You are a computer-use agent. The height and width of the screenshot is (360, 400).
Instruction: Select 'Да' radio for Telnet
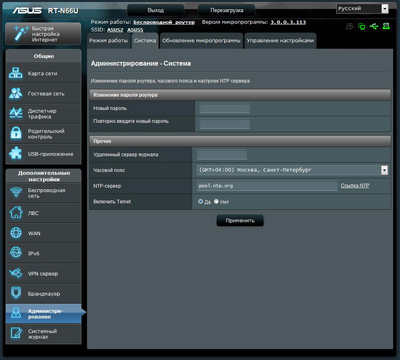[x=200, y=201]
